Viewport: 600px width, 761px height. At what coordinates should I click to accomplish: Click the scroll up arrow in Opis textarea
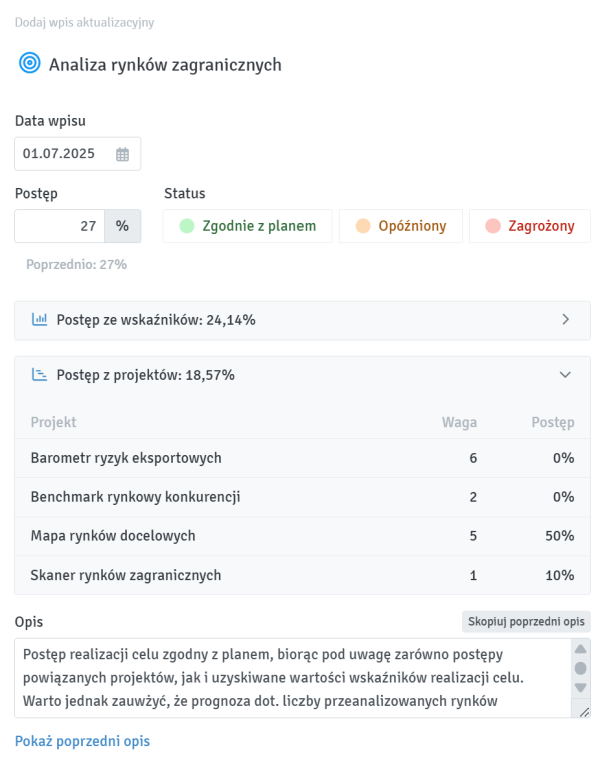580,650
